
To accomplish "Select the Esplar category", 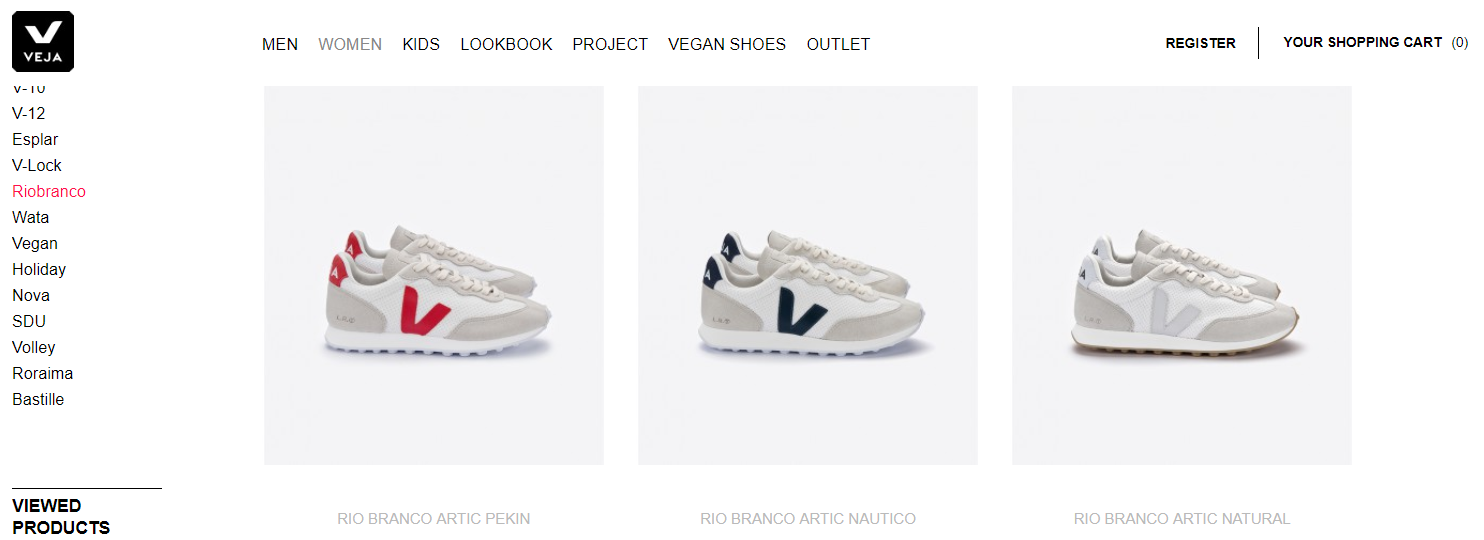I will coord(35,139).
